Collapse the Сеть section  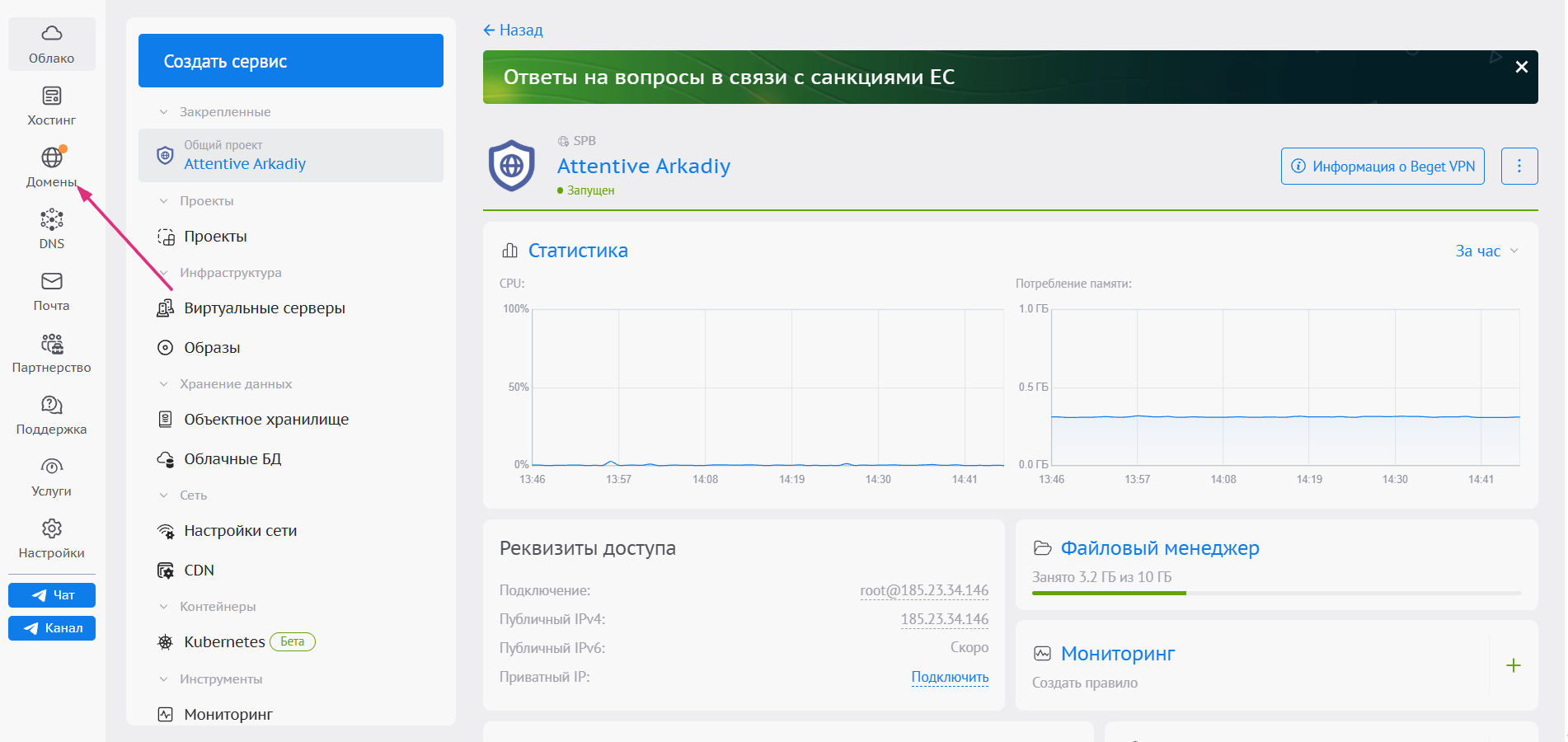coord(163,495)
